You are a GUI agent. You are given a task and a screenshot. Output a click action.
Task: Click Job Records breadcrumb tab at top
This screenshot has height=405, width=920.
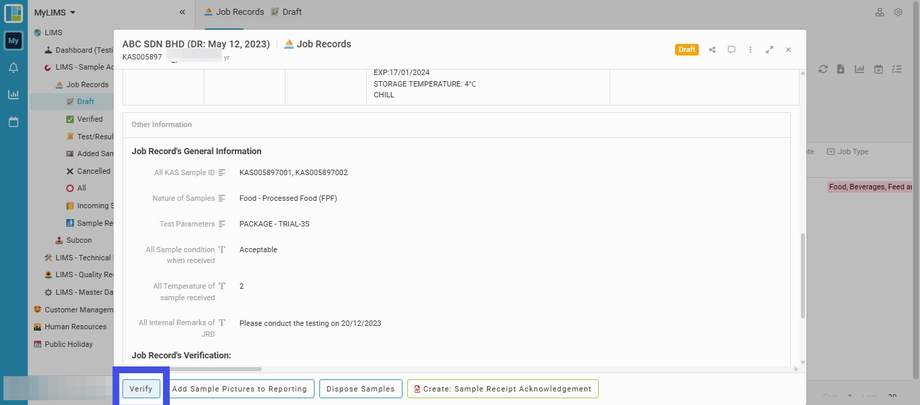pos(234,12)
